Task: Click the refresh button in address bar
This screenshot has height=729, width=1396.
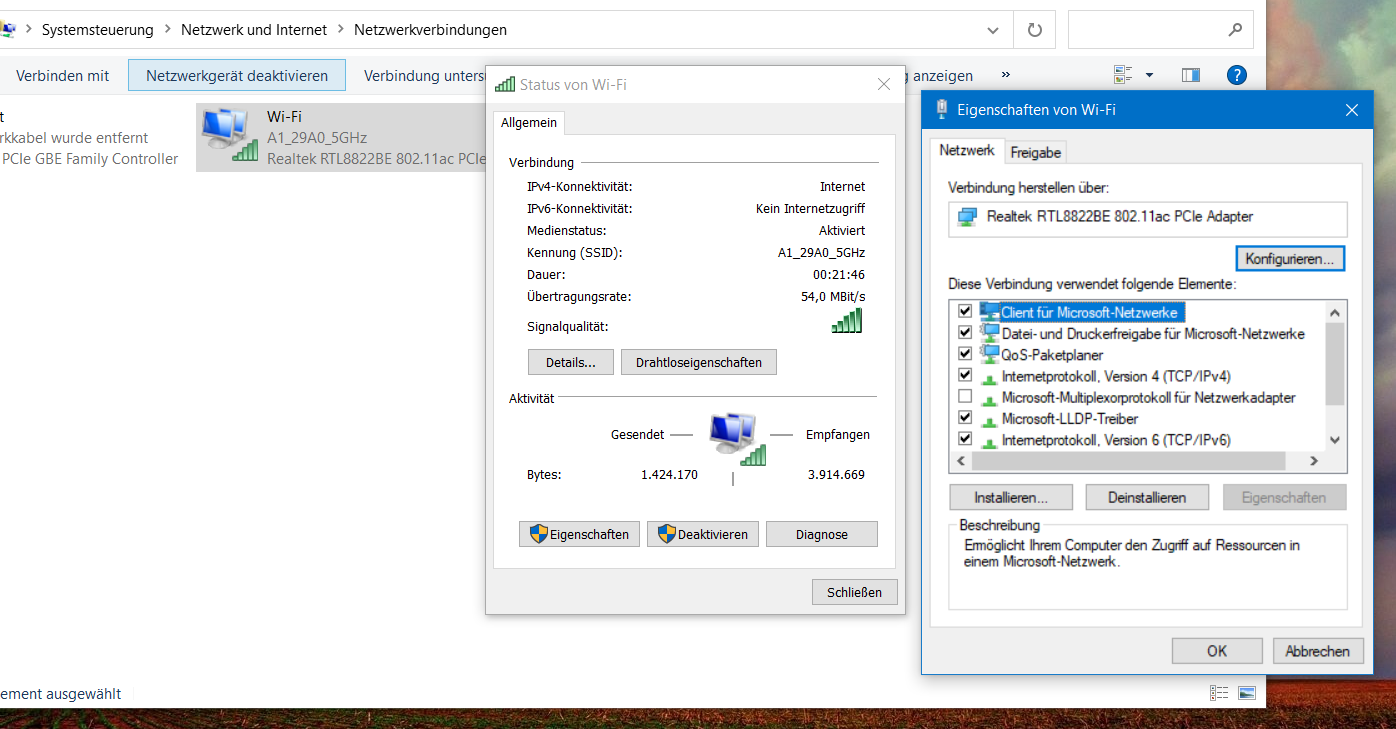Action: tap(1034, 30)
